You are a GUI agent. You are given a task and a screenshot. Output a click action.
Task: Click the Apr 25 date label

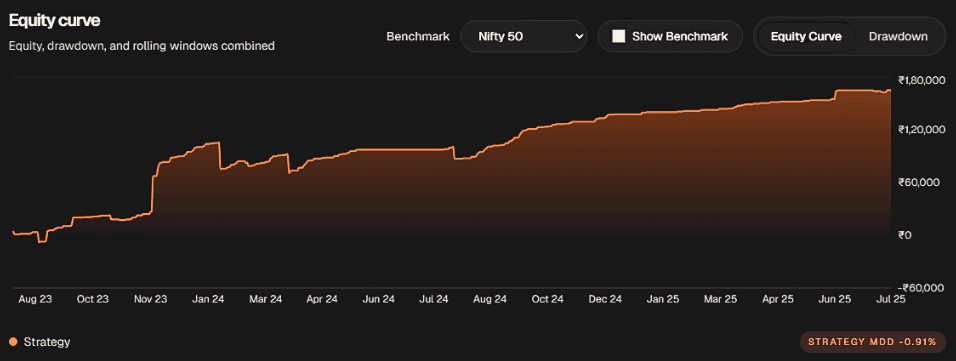click(778, 299)
